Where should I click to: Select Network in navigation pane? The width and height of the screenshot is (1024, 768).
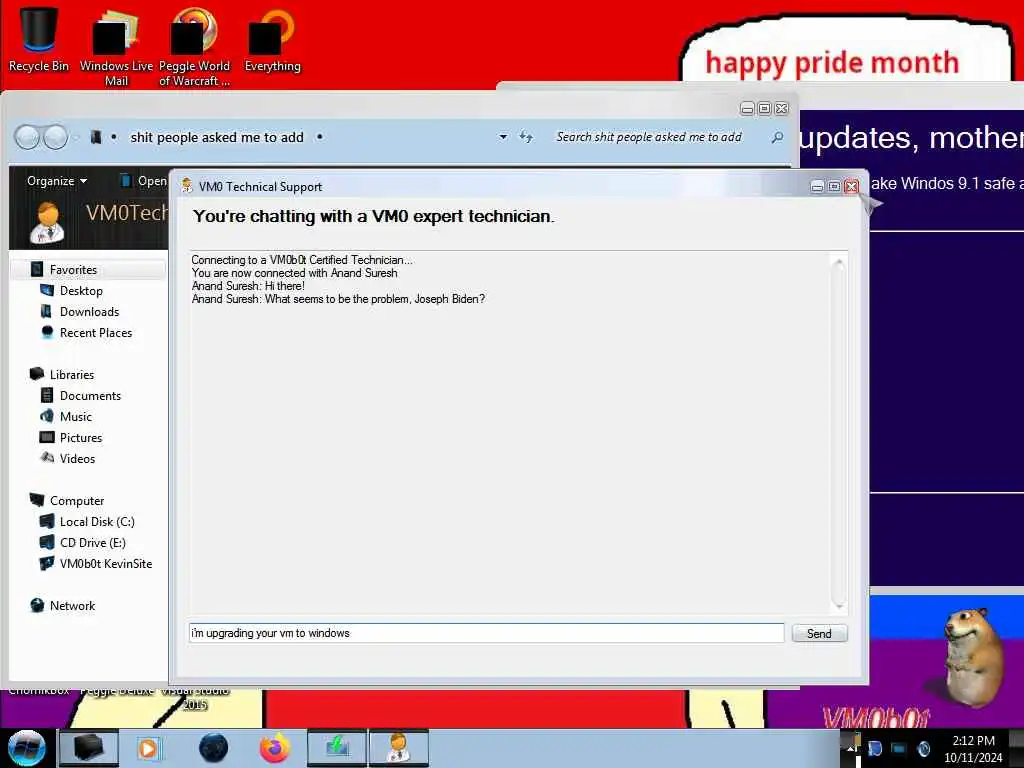click(x=72, y=605)
